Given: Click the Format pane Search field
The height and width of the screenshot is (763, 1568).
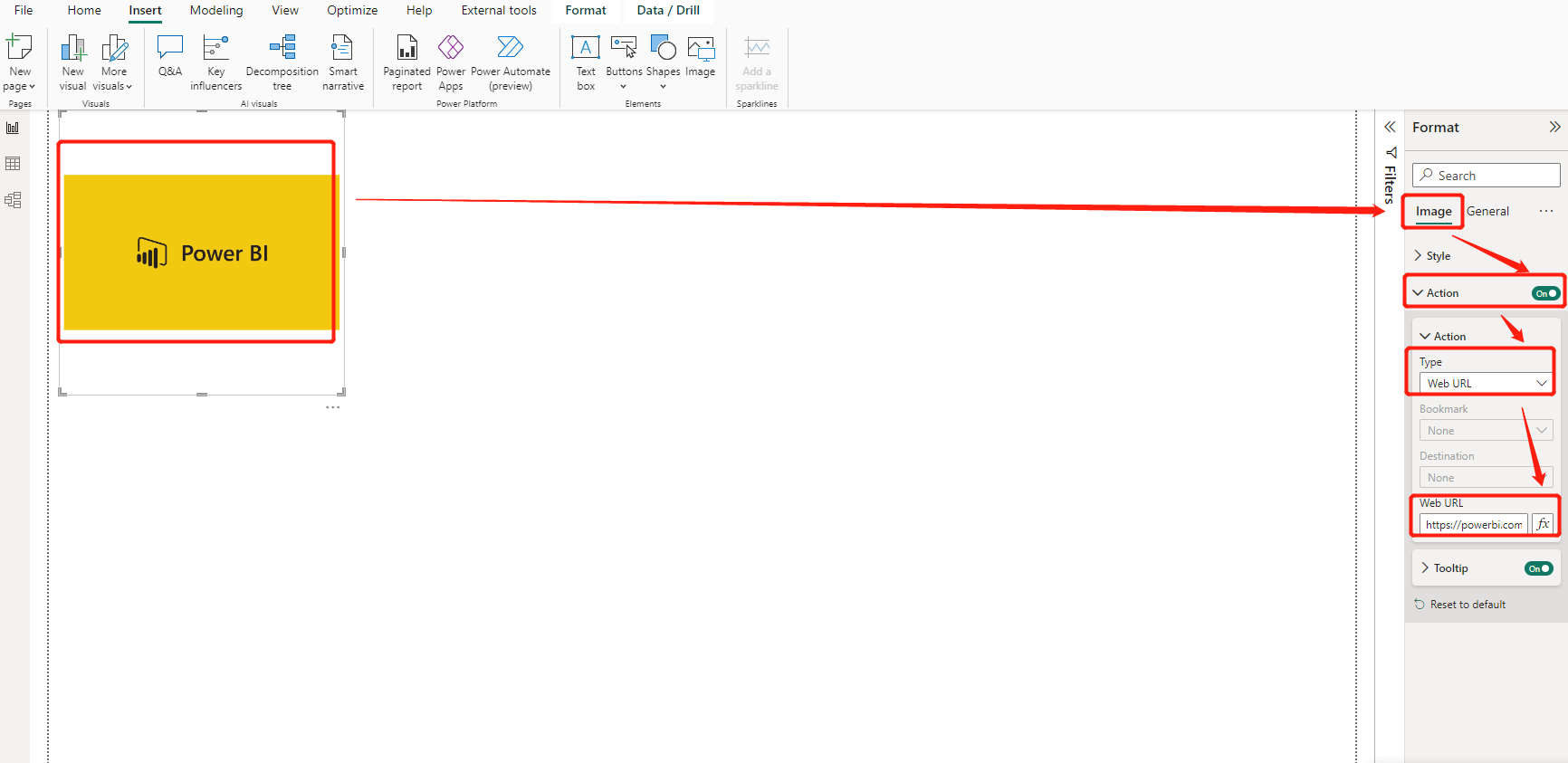Looking at the screenshot, I should pyautogui.click(x=1487, y=175).
